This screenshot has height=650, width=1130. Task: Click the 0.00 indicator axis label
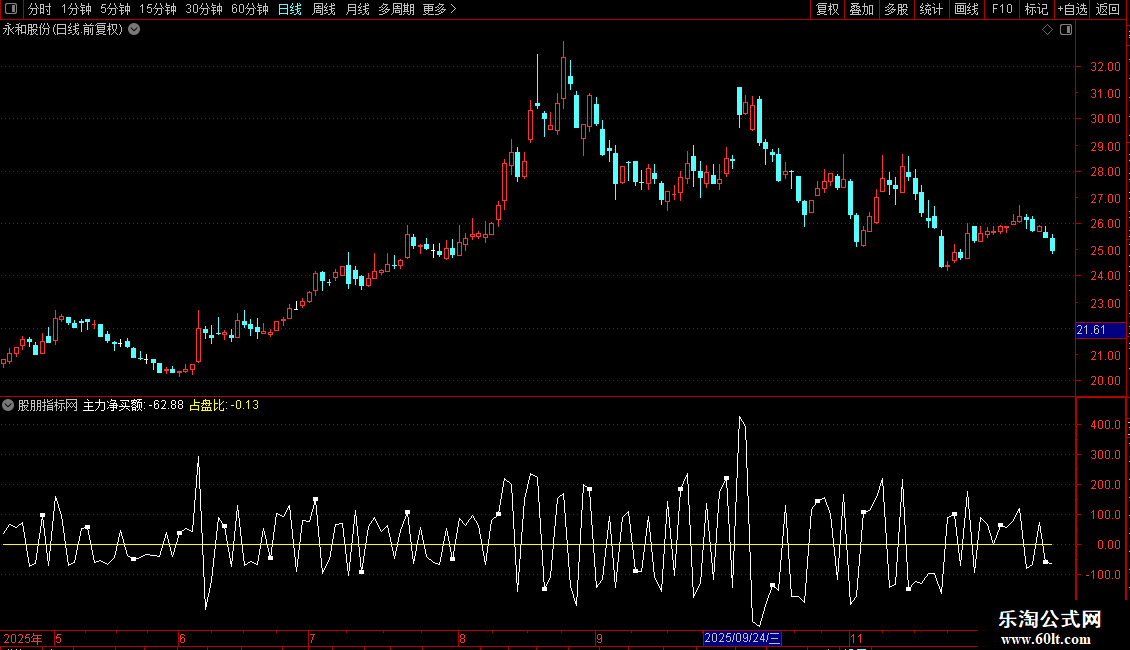[x=1108, y=545]
